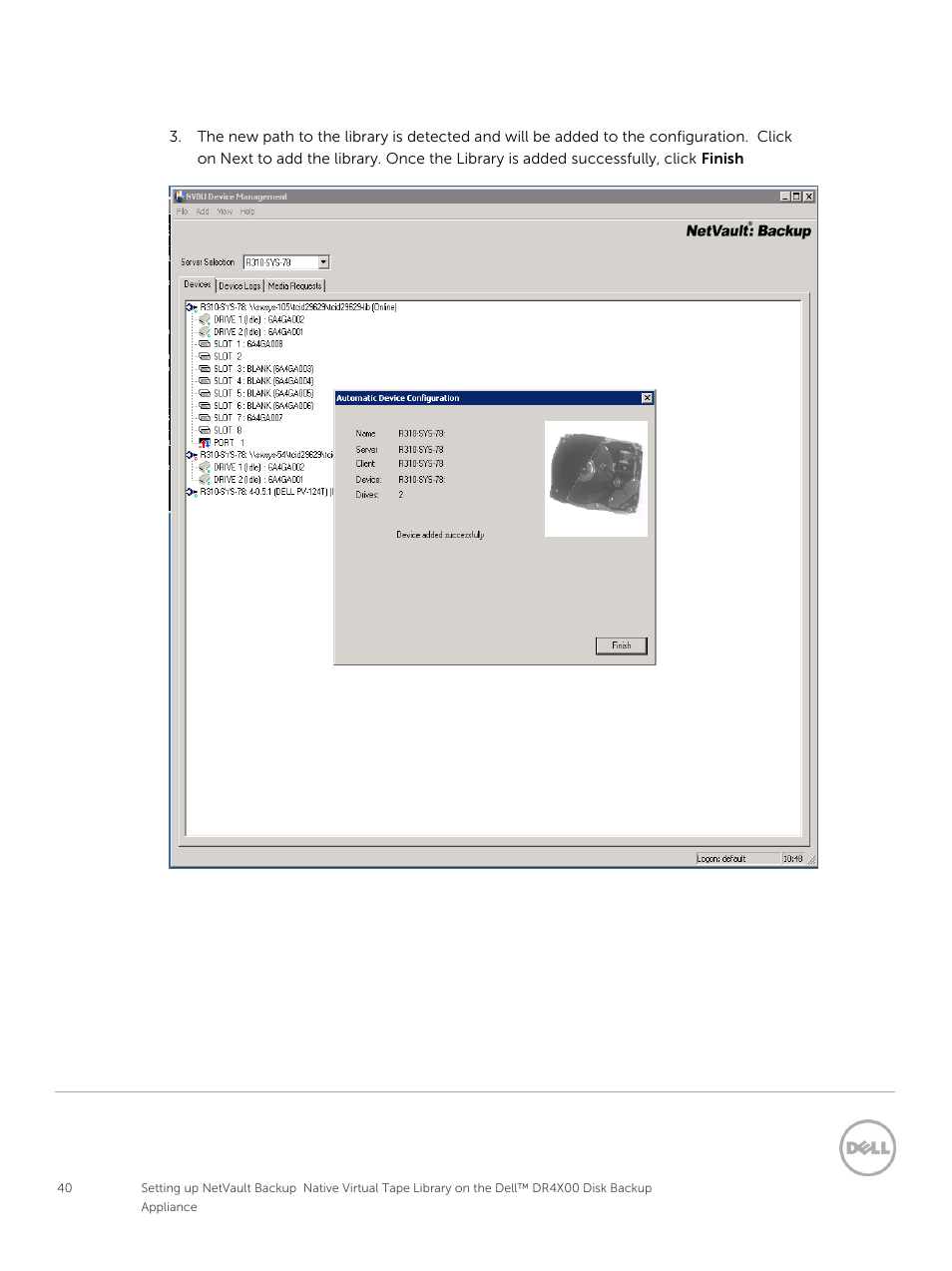Click the hard drive image in the dialog
This screenshot has height=1271, width=952.
596,479
